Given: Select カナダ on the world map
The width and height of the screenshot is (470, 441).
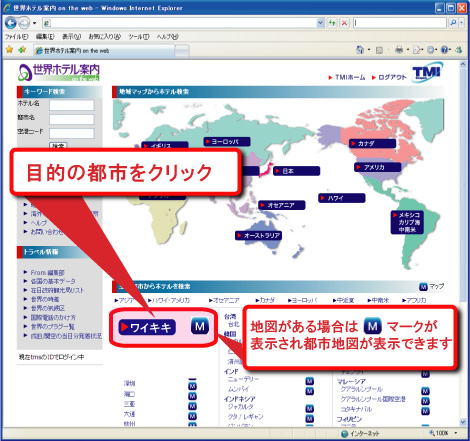Looking at the screenshot, I should pyautogui.click(x=372, y=144).
